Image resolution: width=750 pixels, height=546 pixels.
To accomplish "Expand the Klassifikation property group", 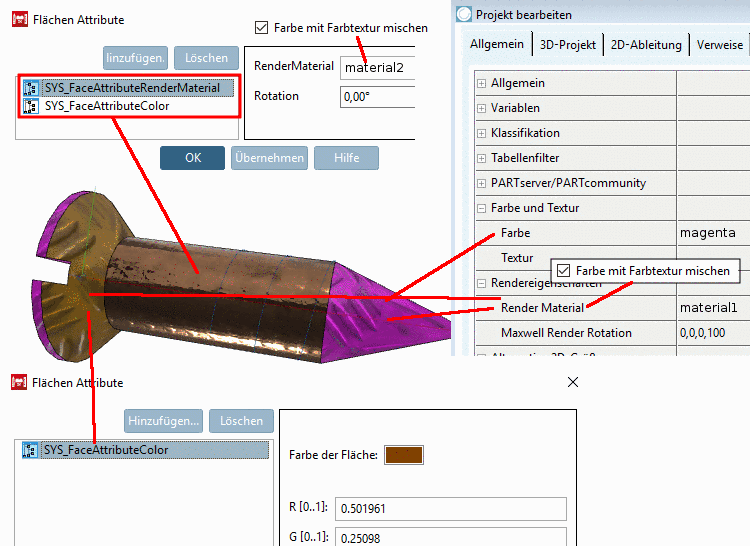I will pyautogui.click(x=481, y=133).
